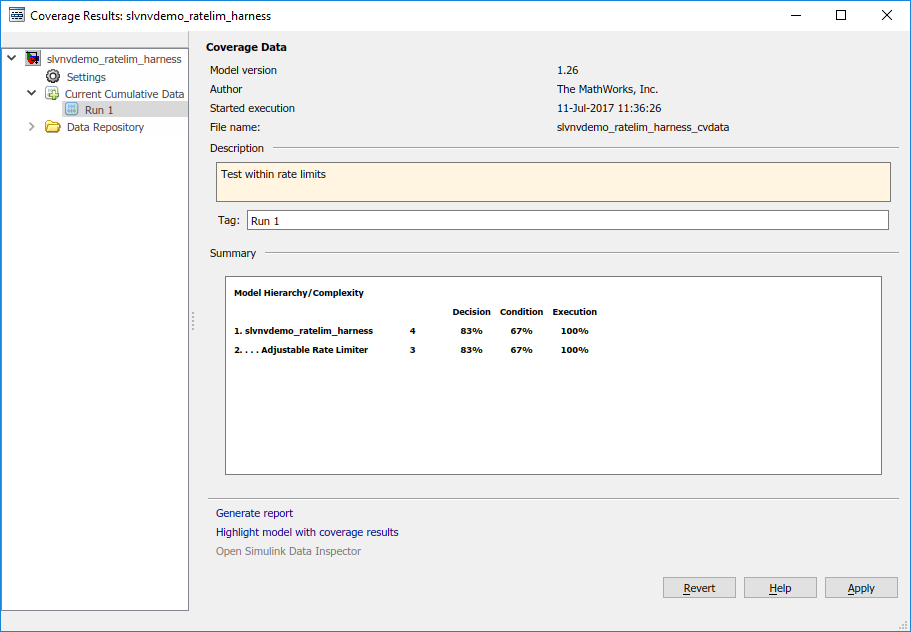The height and width of the screenshot is (632, 911).
Task: Select slvnvdemo_ratelim_harness root tree item
Action: 114,59
